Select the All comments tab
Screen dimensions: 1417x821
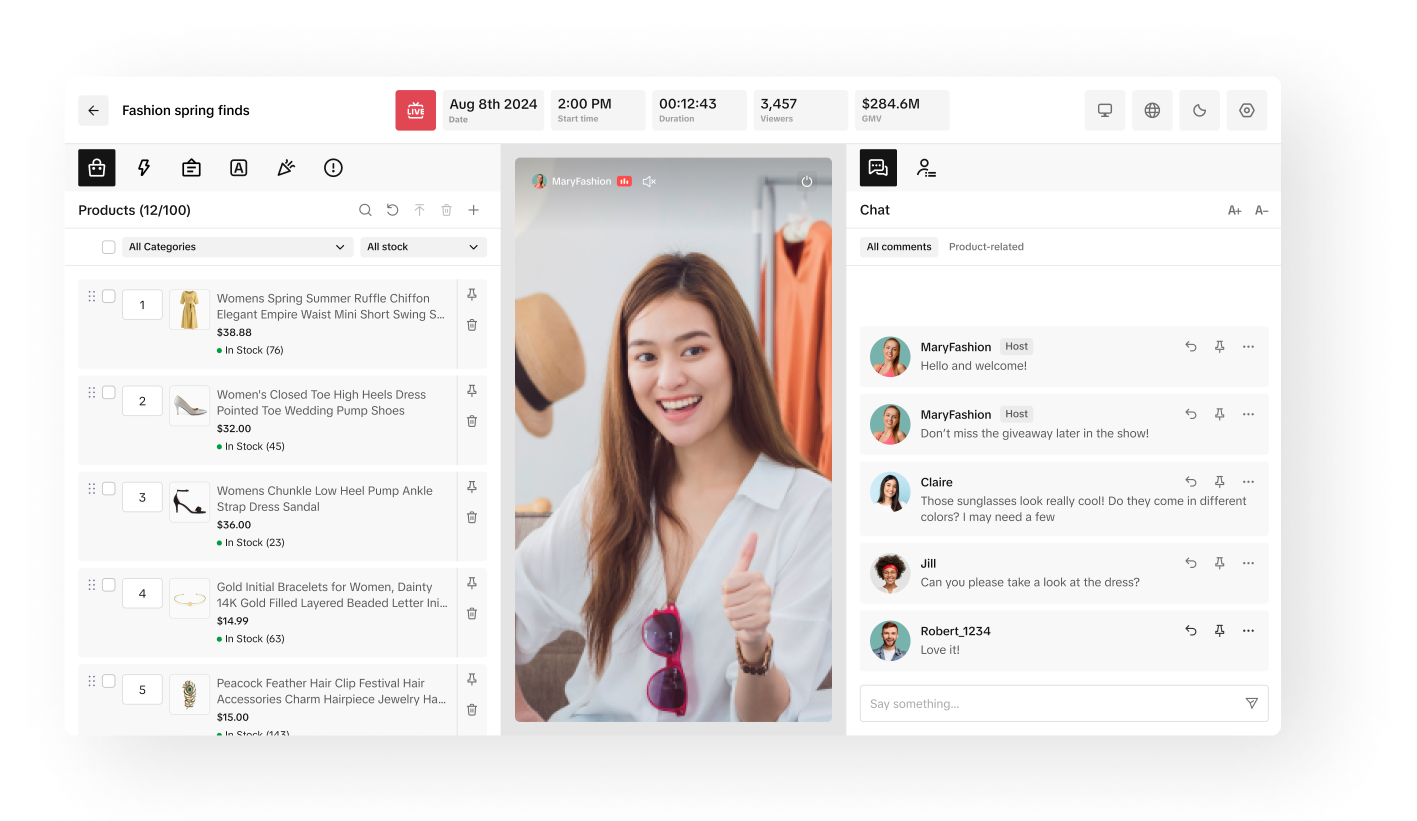(898, 247)
